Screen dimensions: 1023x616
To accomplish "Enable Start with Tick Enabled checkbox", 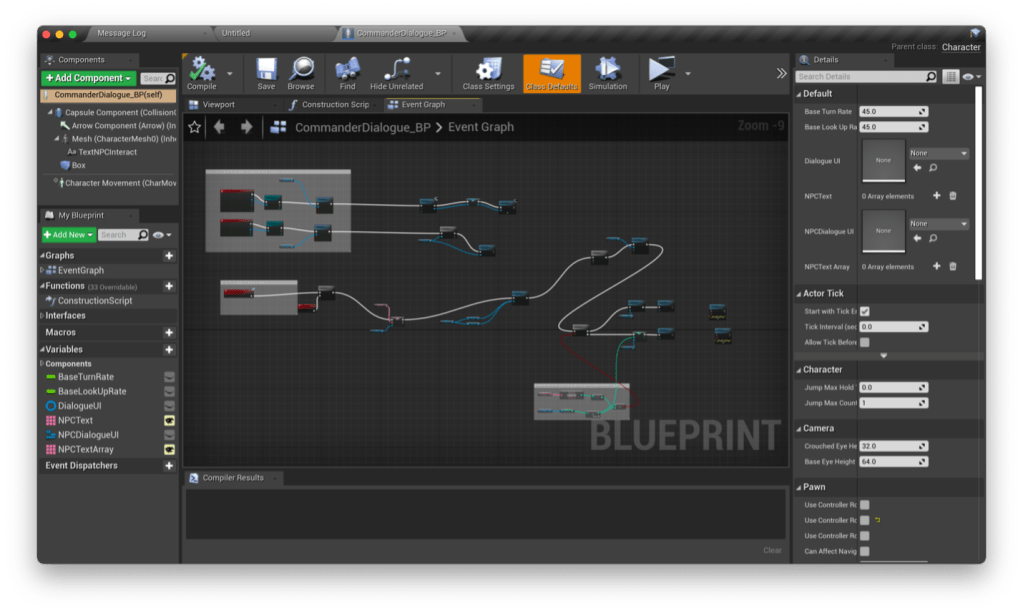I will (x=865, y=312).
